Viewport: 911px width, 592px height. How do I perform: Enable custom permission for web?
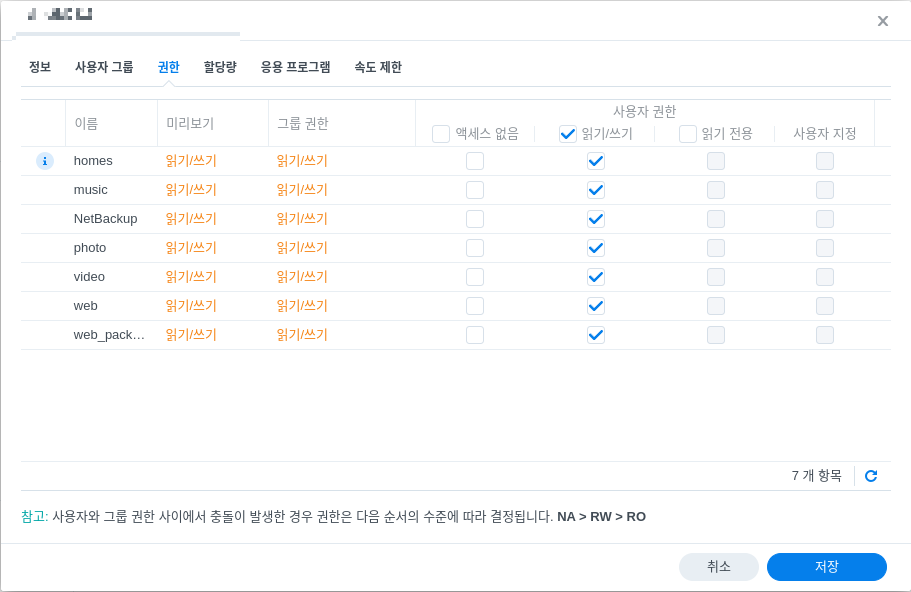pos(825,306)
